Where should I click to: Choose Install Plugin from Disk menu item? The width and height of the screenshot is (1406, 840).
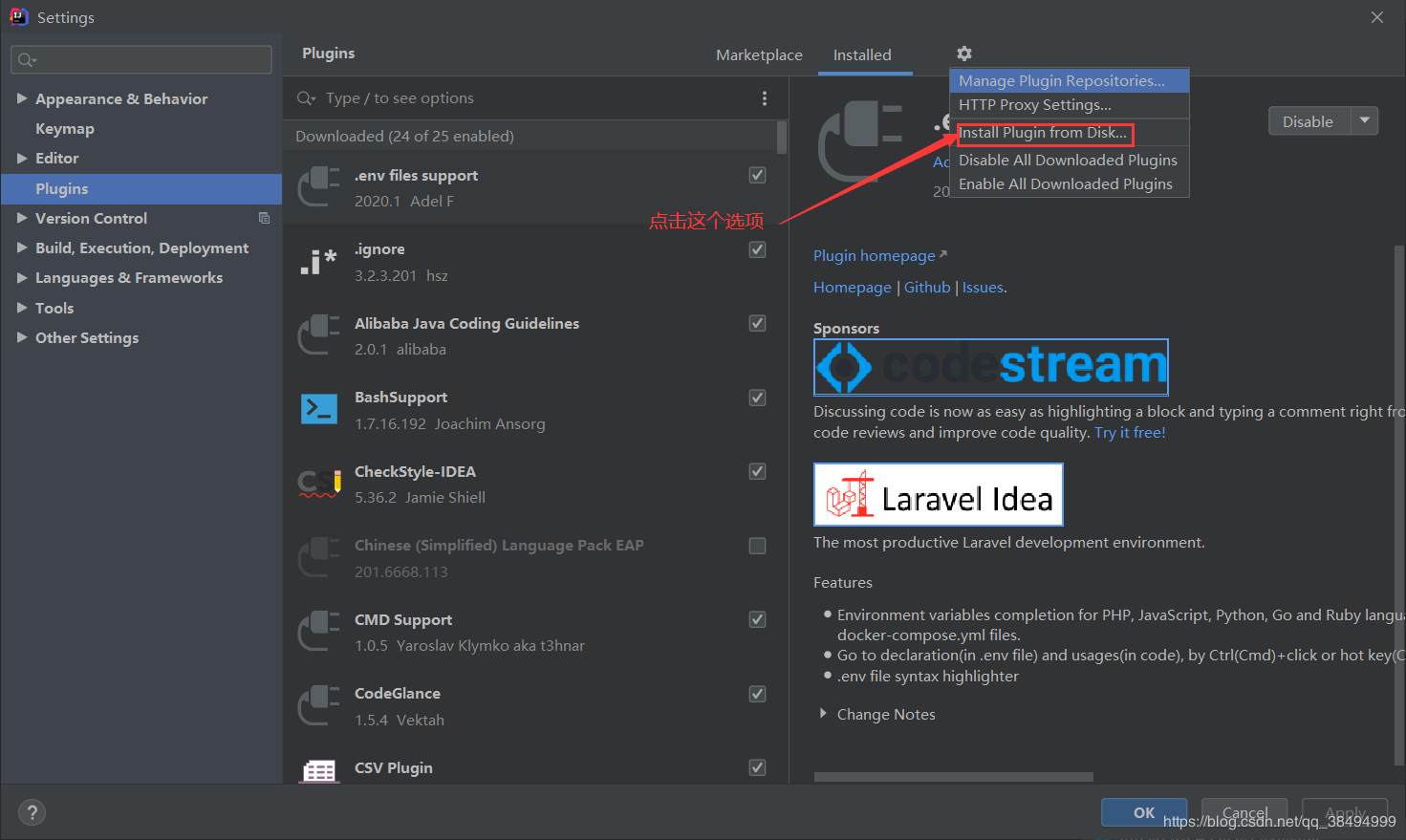(1070, 133)
